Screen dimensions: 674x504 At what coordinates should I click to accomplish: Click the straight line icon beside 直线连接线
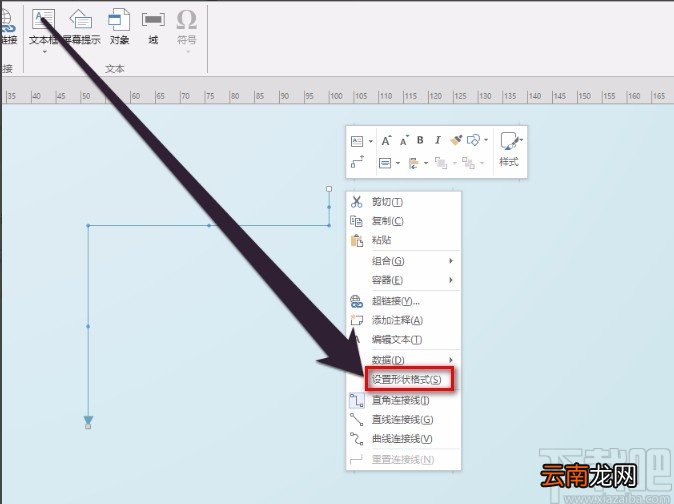[357, 420]
